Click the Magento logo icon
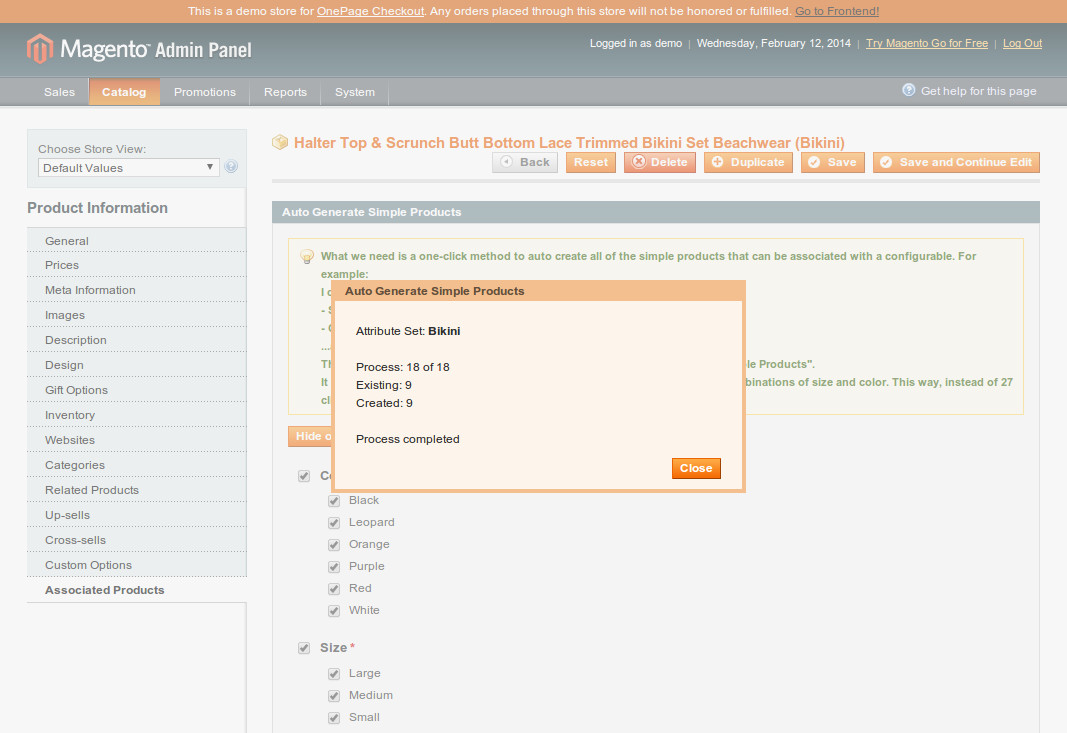 click(39, 49)
